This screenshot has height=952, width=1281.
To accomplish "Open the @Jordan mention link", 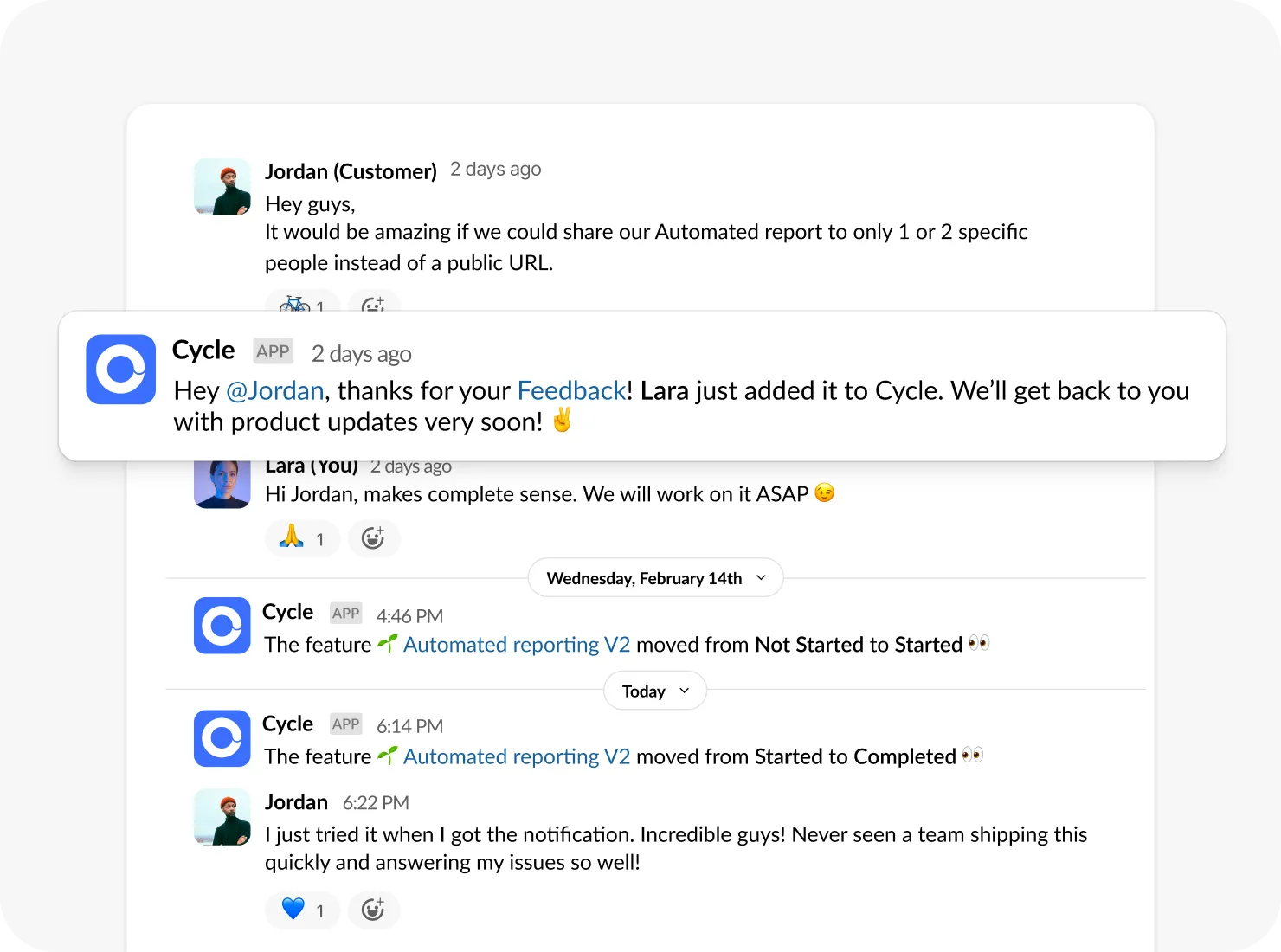I will (x=274, y=390).
